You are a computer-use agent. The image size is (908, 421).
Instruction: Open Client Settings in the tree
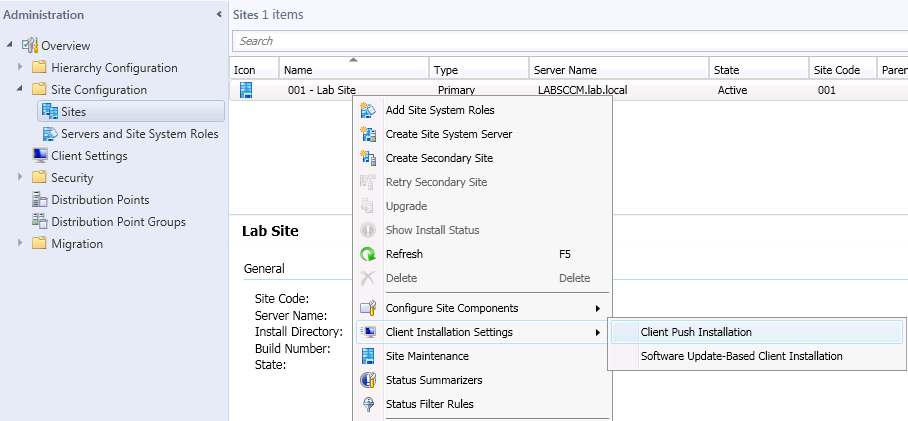point(89,156)
